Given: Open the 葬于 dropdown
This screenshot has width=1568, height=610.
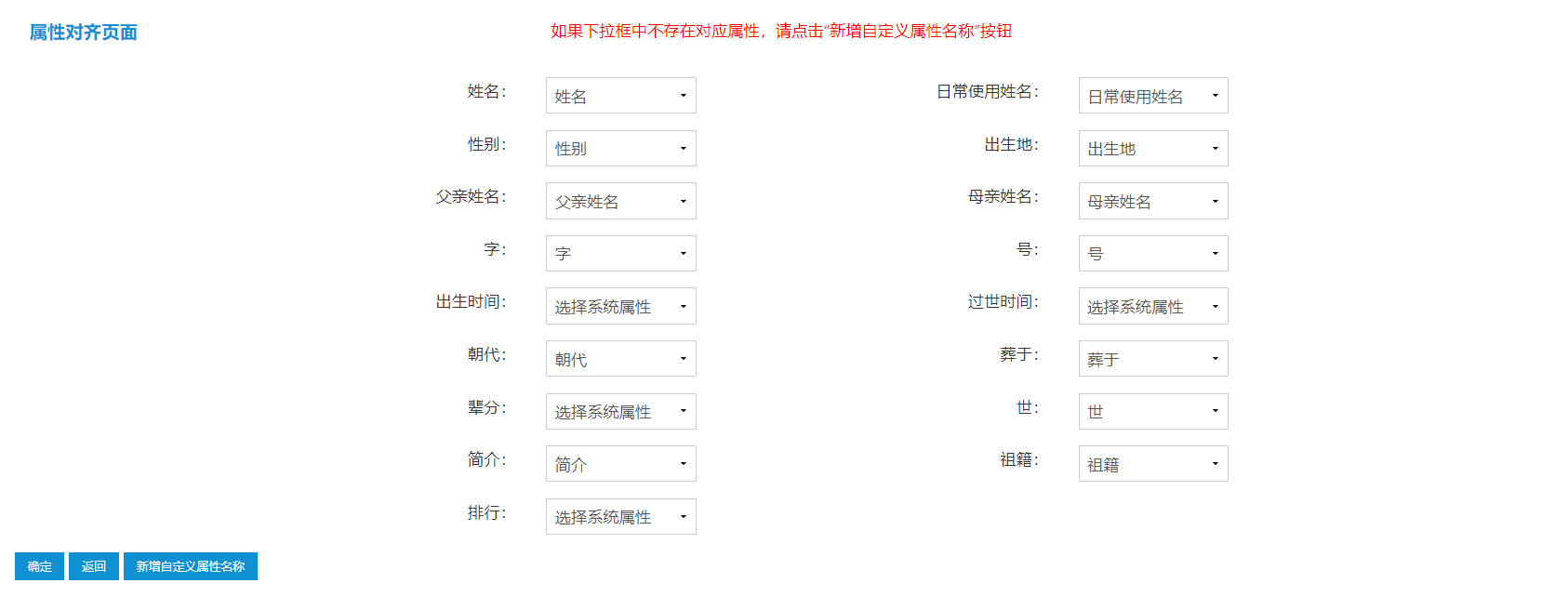Looking at the screenshot, I should 1153,359.
